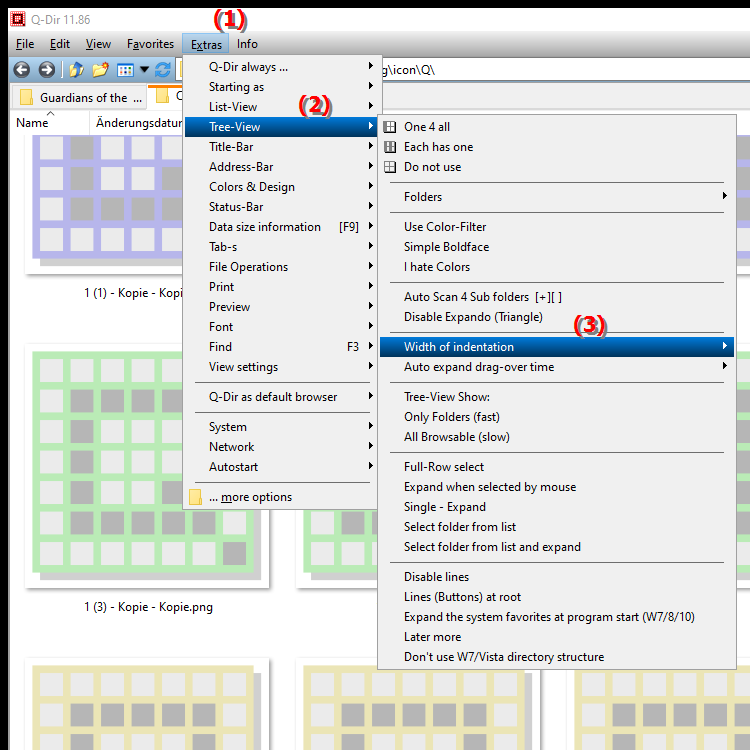Create a new folder with the star folder icon

100,70
